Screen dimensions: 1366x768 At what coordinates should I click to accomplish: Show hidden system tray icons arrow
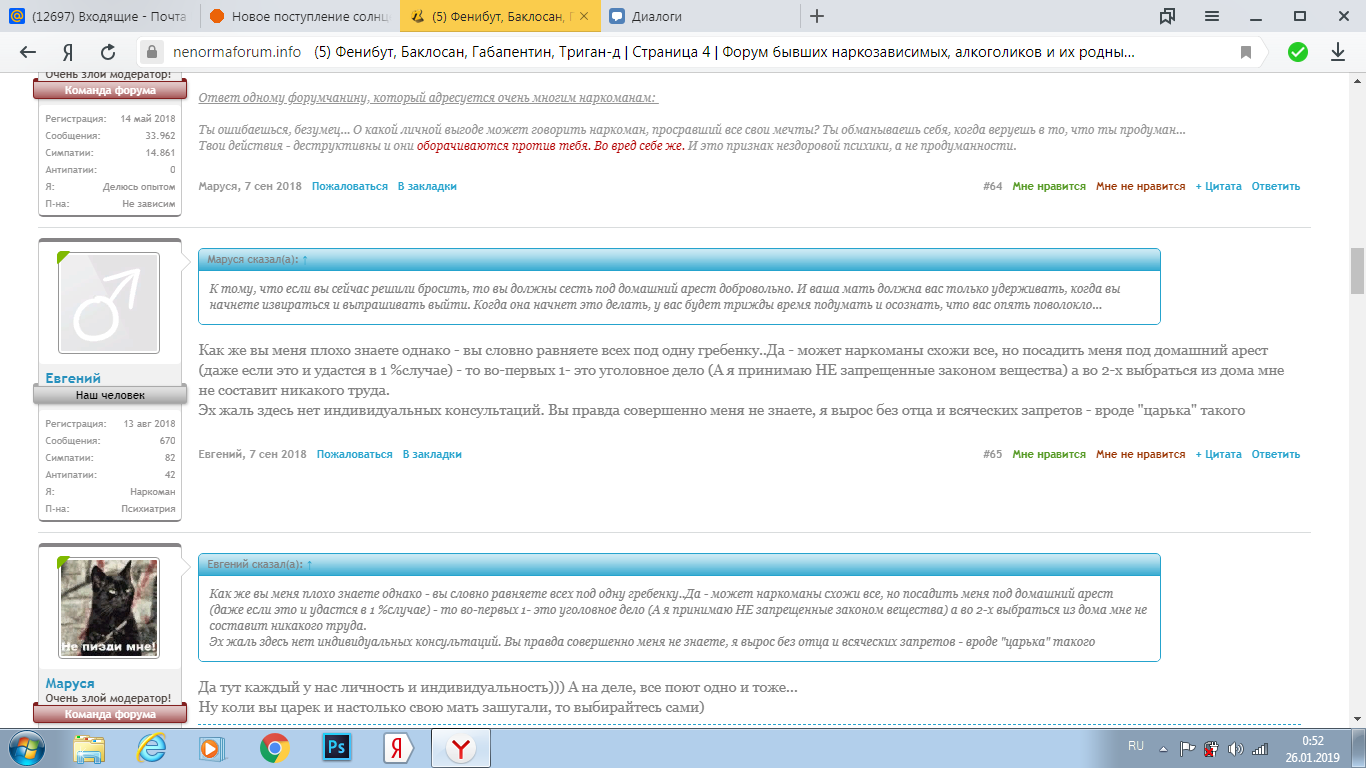[x=1164, y=747]
